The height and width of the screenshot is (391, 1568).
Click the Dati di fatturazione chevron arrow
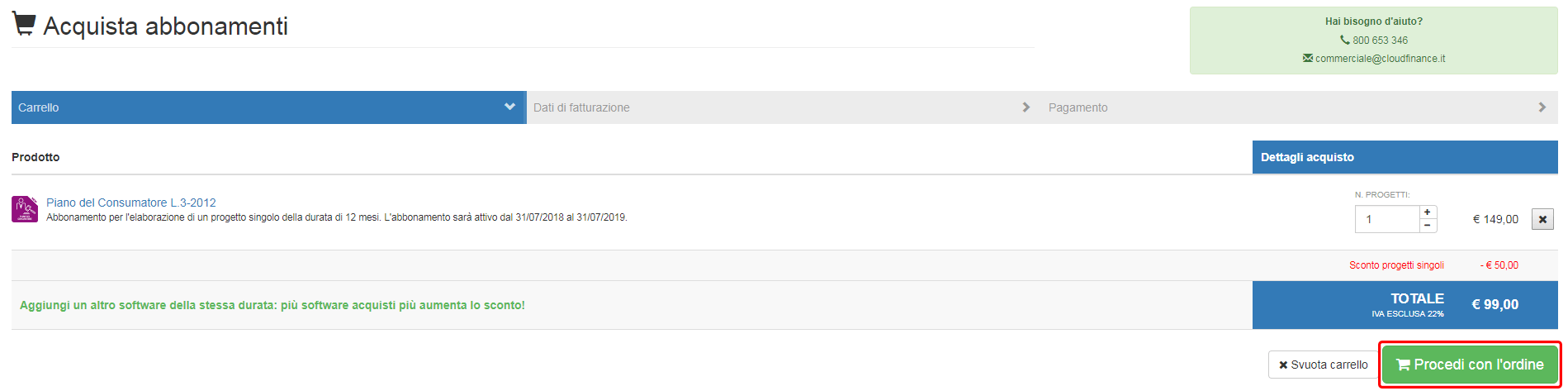pos(1026,107)
